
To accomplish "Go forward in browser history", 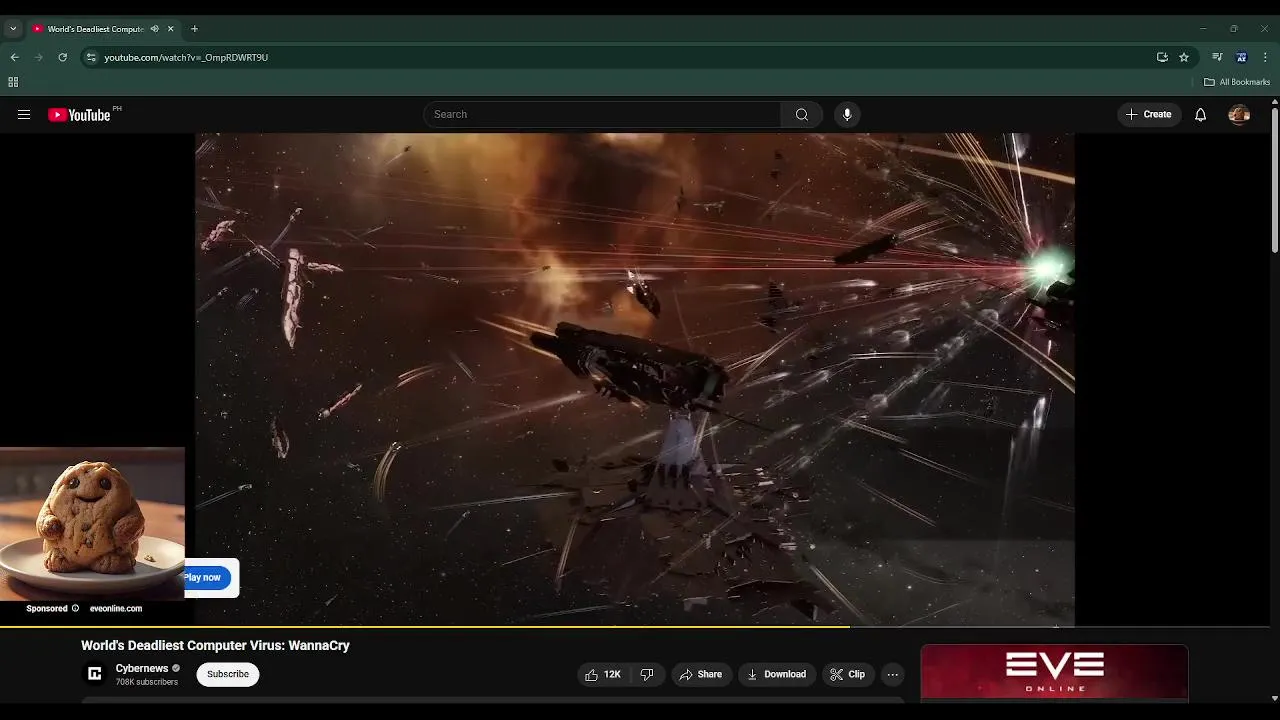I will (38, 57).
